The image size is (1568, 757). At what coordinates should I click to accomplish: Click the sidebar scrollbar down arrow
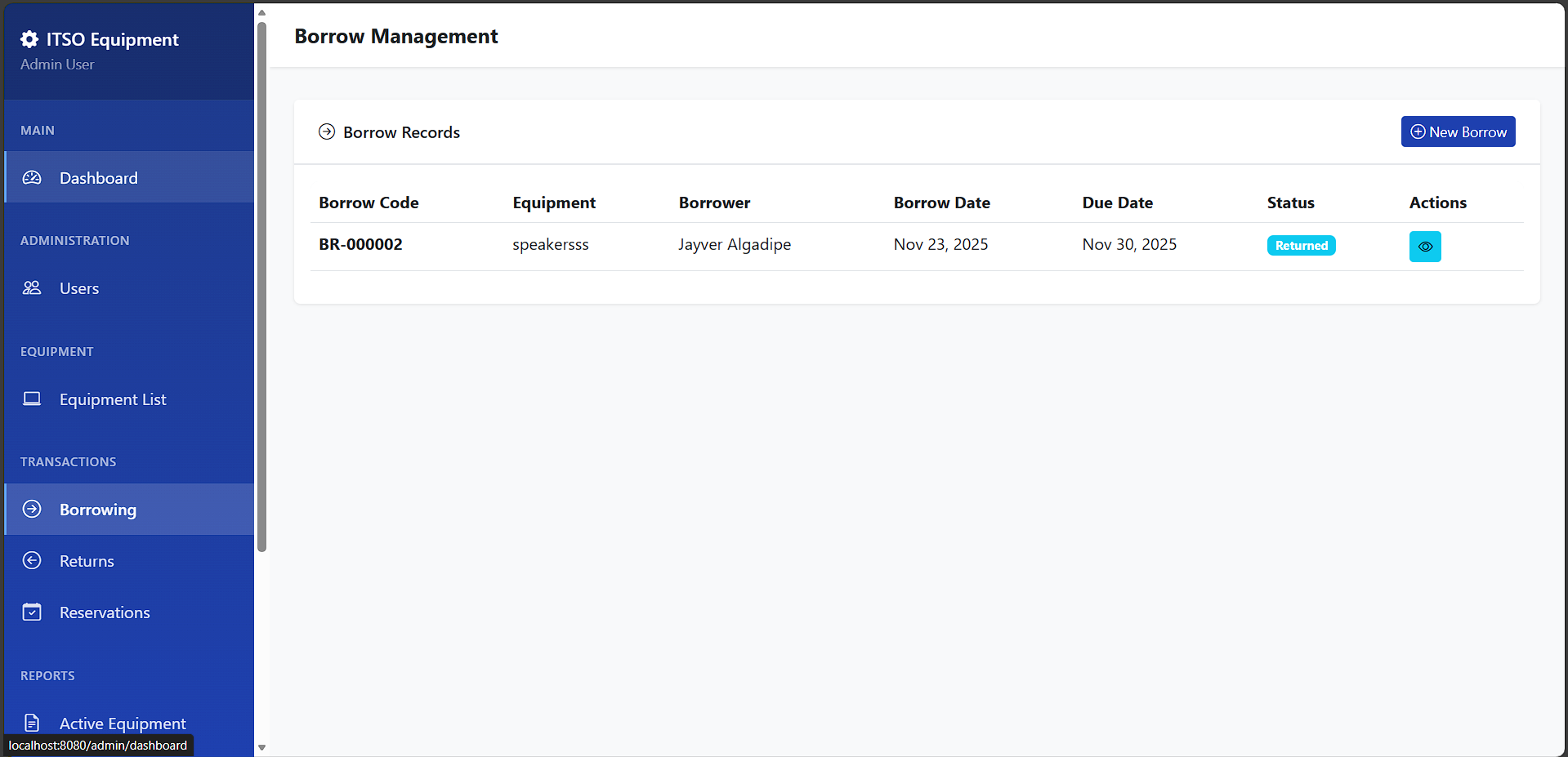pos(261,747)
